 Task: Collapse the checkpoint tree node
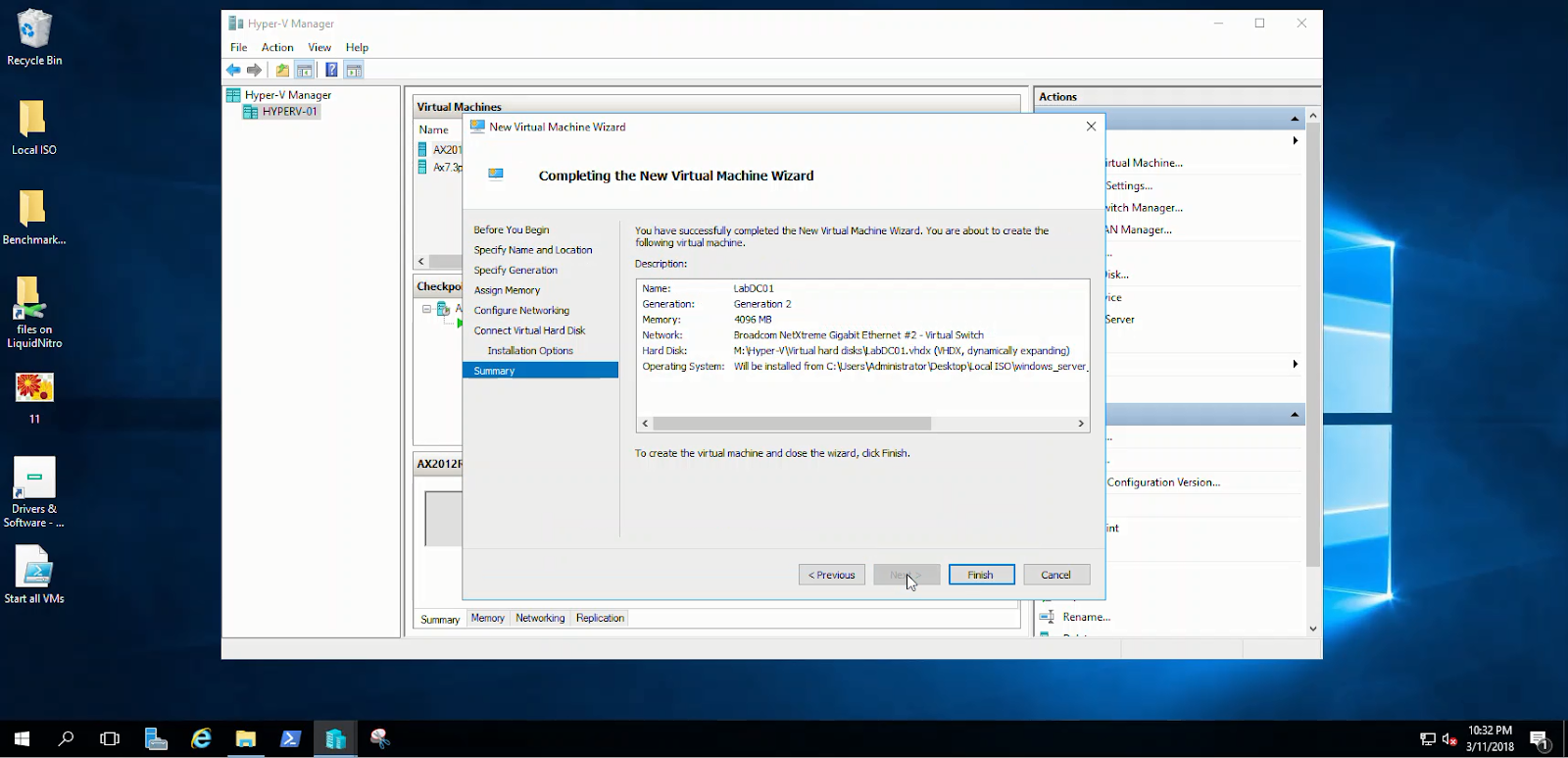pos(427,309)
